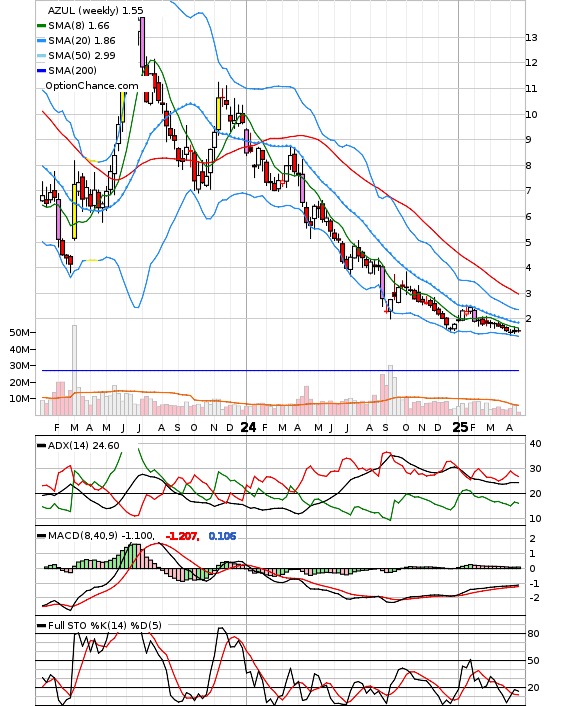Click the bold 24 year marker
This screenshot has width=566, height=706.
(248, 427)
